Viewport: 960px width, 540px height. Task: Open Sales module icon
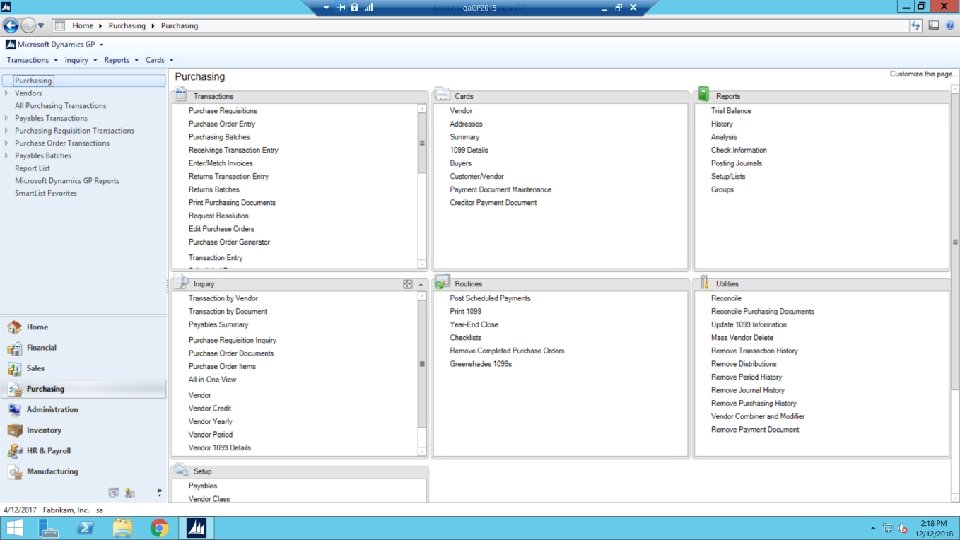[15, 369]
